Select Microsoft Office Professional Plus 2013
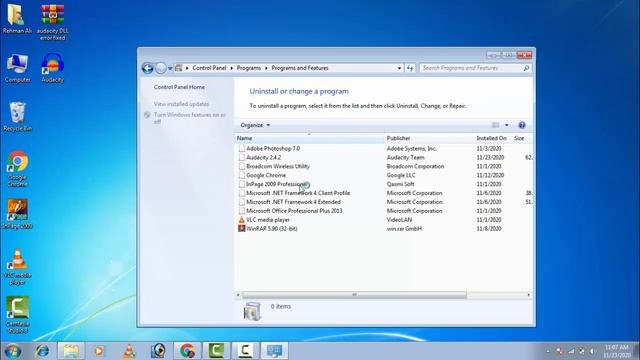 tap(294, 211)
